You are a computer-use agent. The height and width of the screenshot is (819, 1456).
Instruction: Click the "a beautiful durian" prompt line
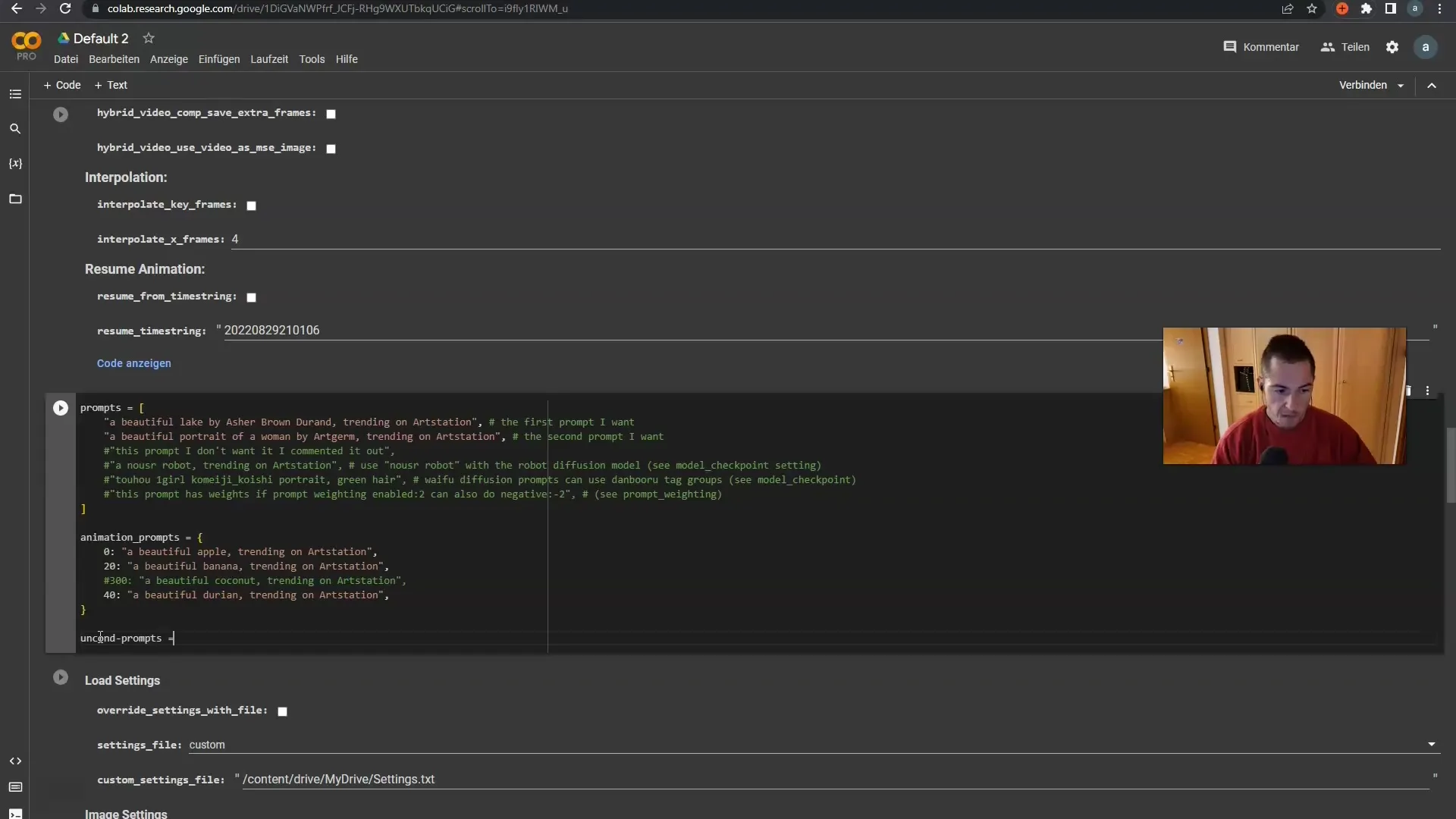[246, 595]
